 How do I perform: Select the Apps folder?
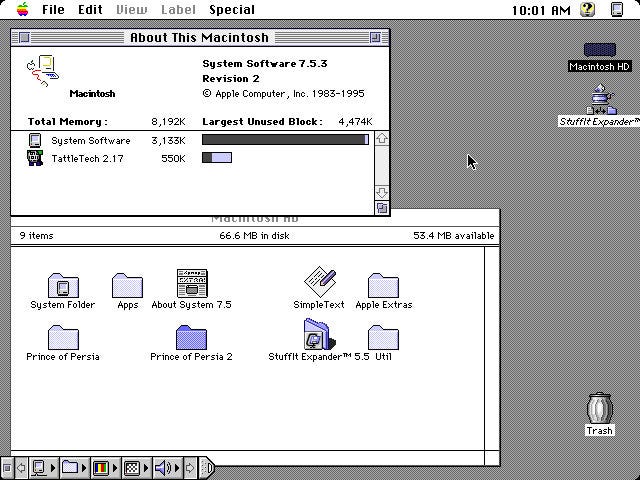[127, 285]
